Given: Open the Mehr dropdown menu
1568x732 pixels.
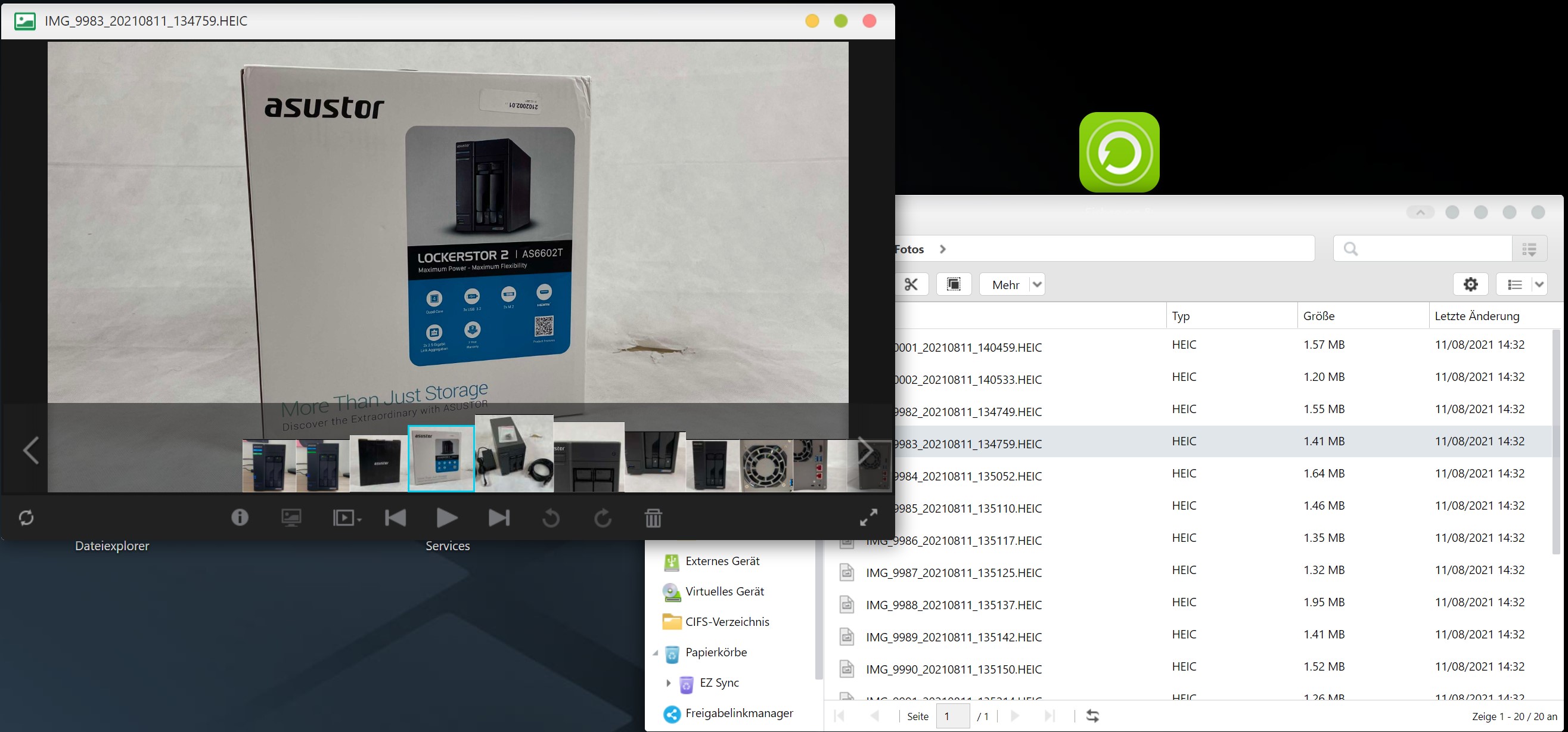Looking at the screenshot, I should tap(1013, 284).
